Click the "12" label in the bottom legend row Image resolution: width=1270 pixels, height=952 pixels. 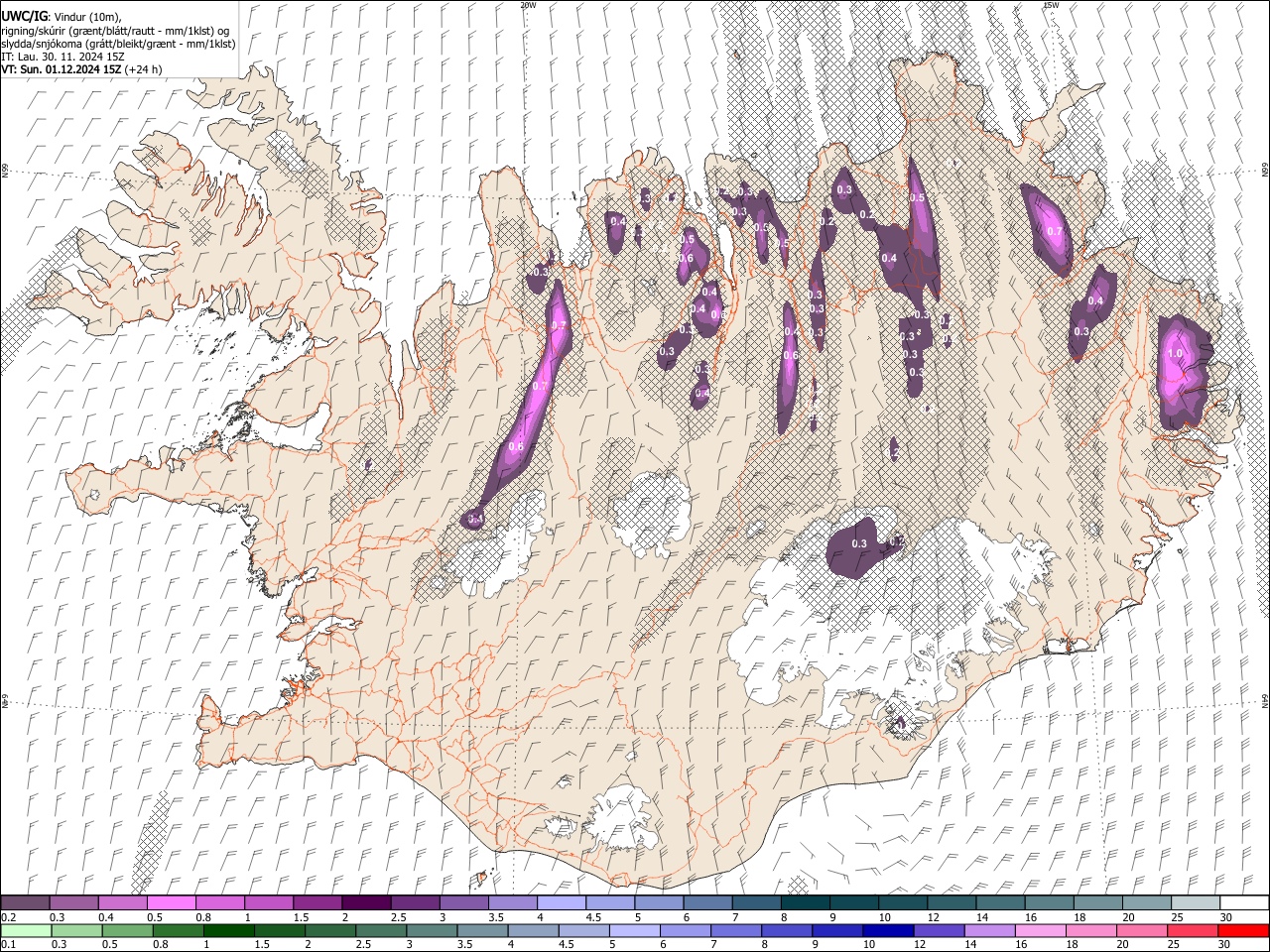coord(919,944)
